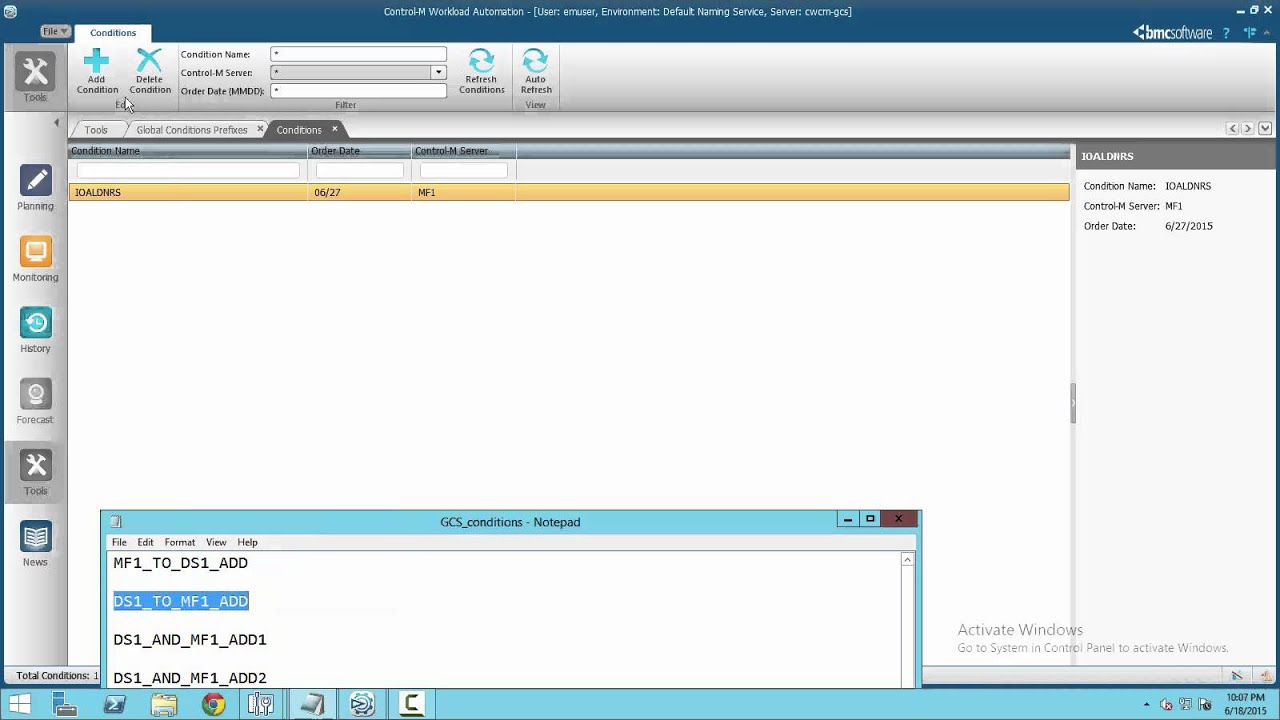The height and width of the screenshot is (720, 1280).
Task: Click the Order Date (MMDD) filter field
Action: click(358, 91)
